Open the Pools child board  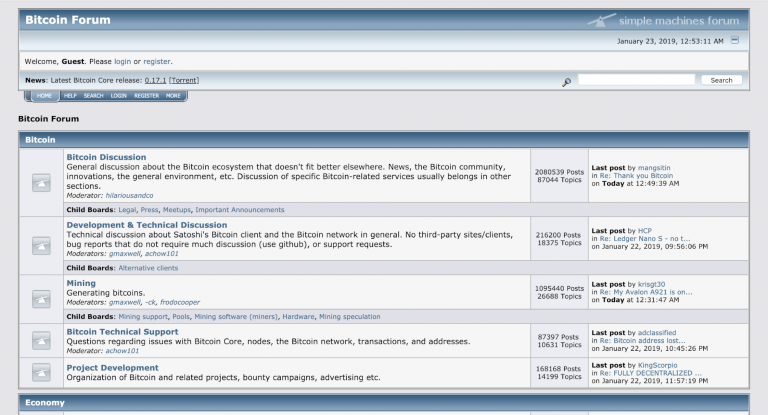(181, 317)
